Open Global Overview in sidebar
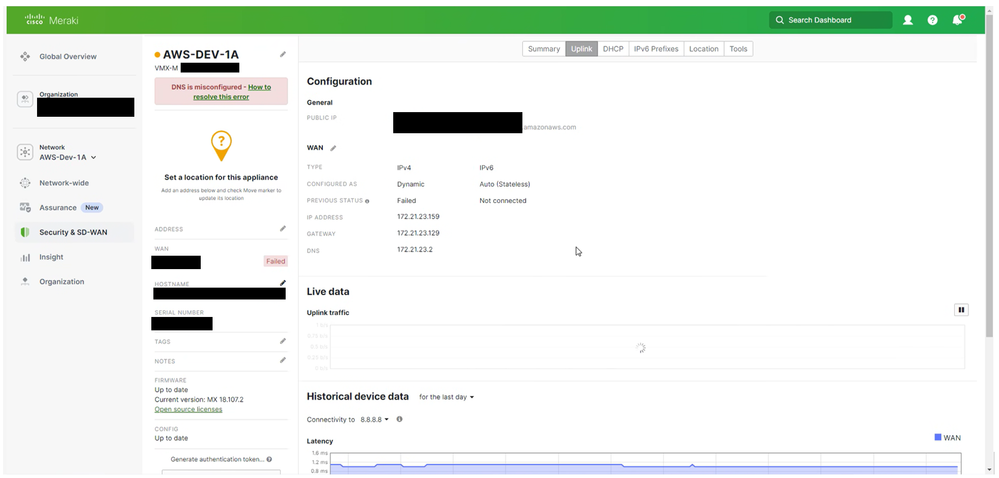 pos(68,57)
